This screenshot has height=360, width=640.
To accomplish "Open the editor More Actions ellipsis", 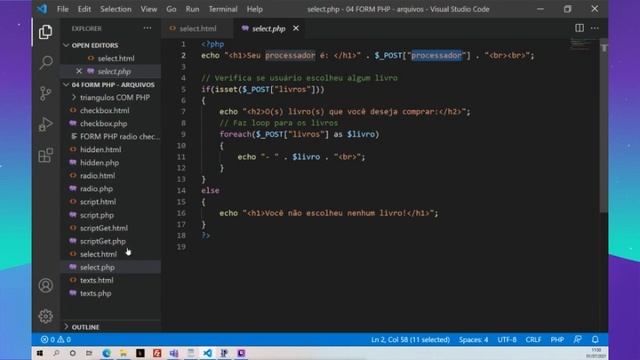I will [595, 28].
